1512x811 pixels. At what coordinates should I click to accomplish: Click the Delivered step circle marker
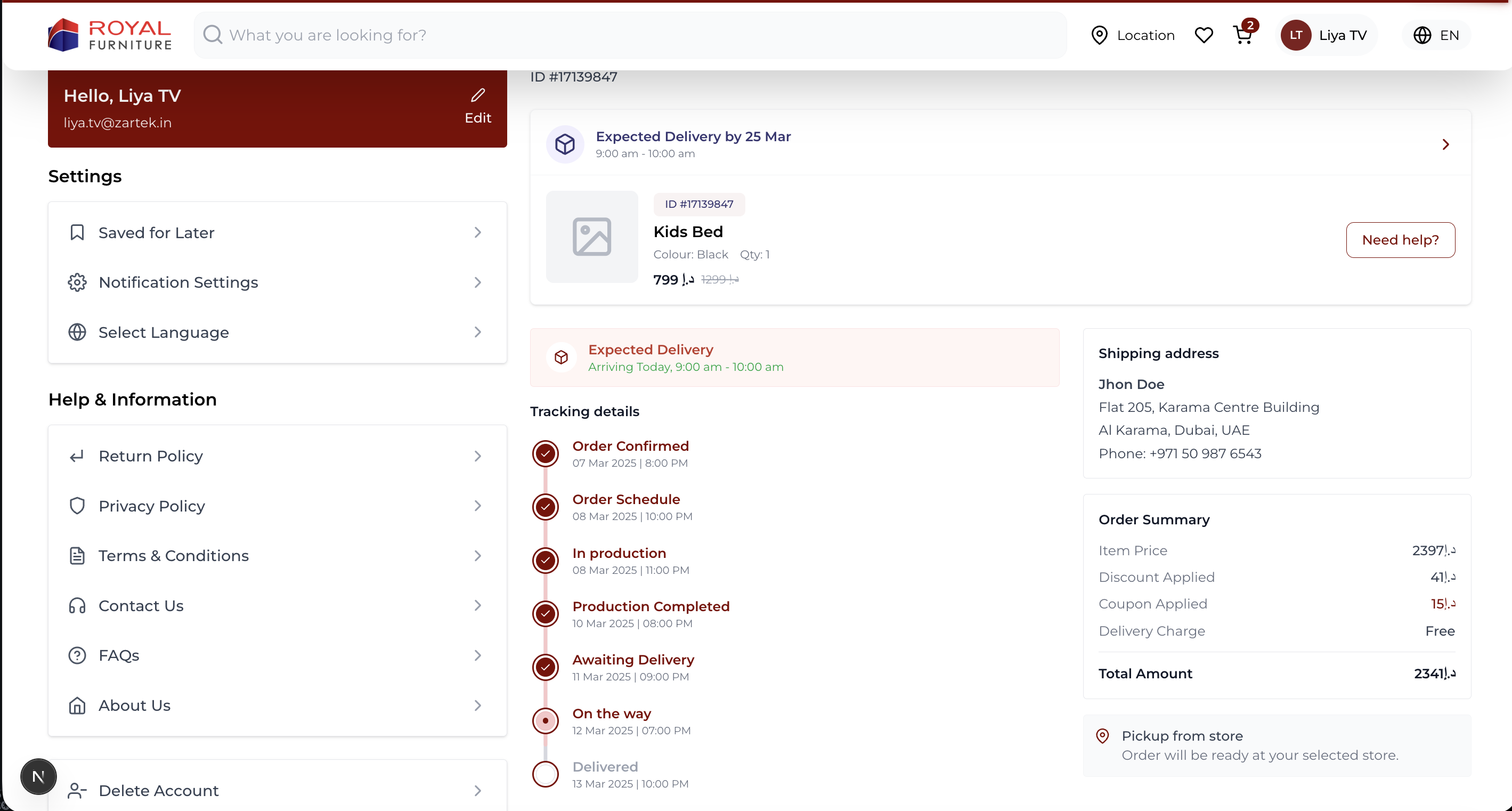(545, 774)
